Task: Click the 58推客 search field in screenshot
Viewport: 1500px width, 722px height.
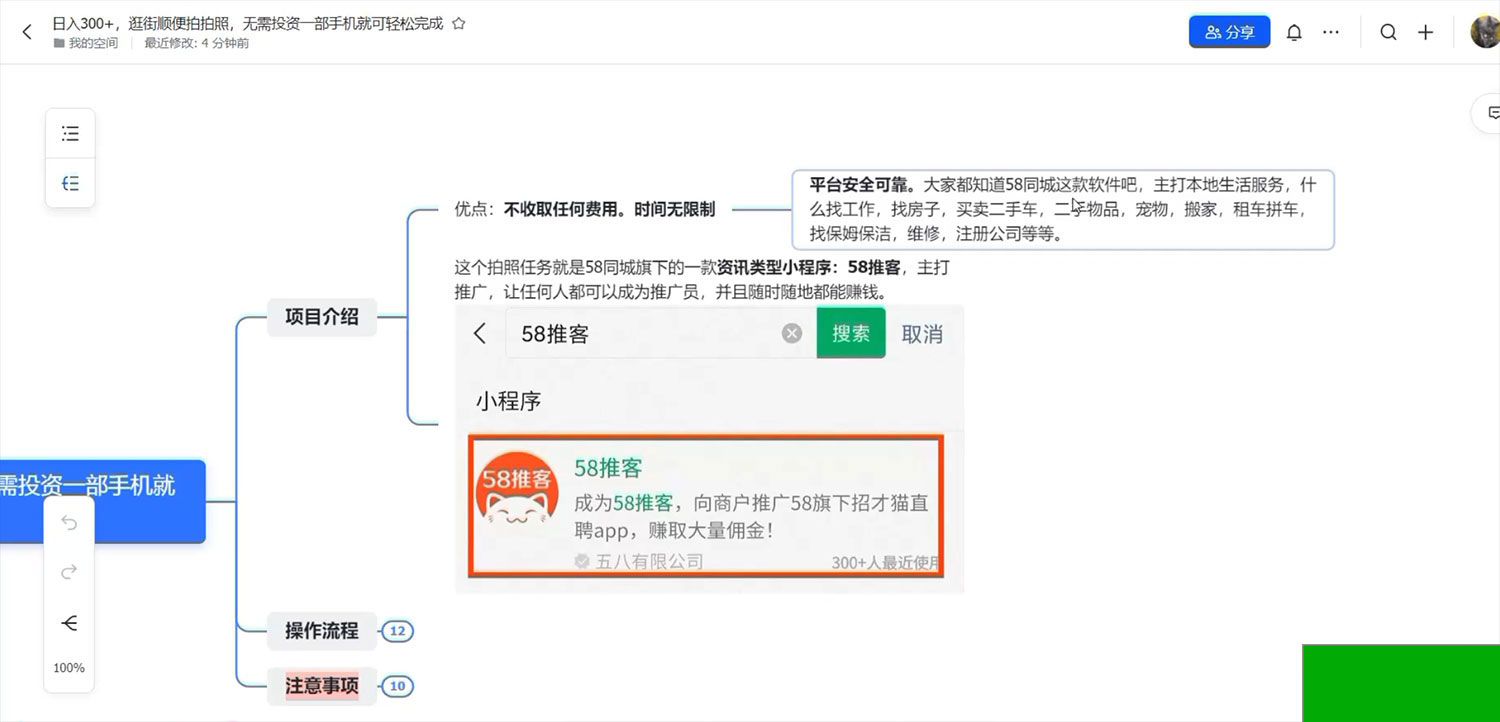Action: [660, 333]
